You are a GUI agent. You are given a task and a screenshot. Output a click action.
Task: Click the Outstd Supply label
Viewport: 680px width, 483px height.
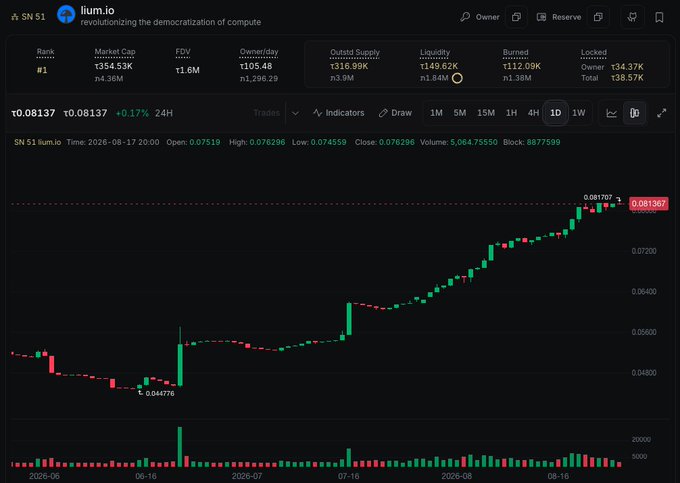click(355, 52)
